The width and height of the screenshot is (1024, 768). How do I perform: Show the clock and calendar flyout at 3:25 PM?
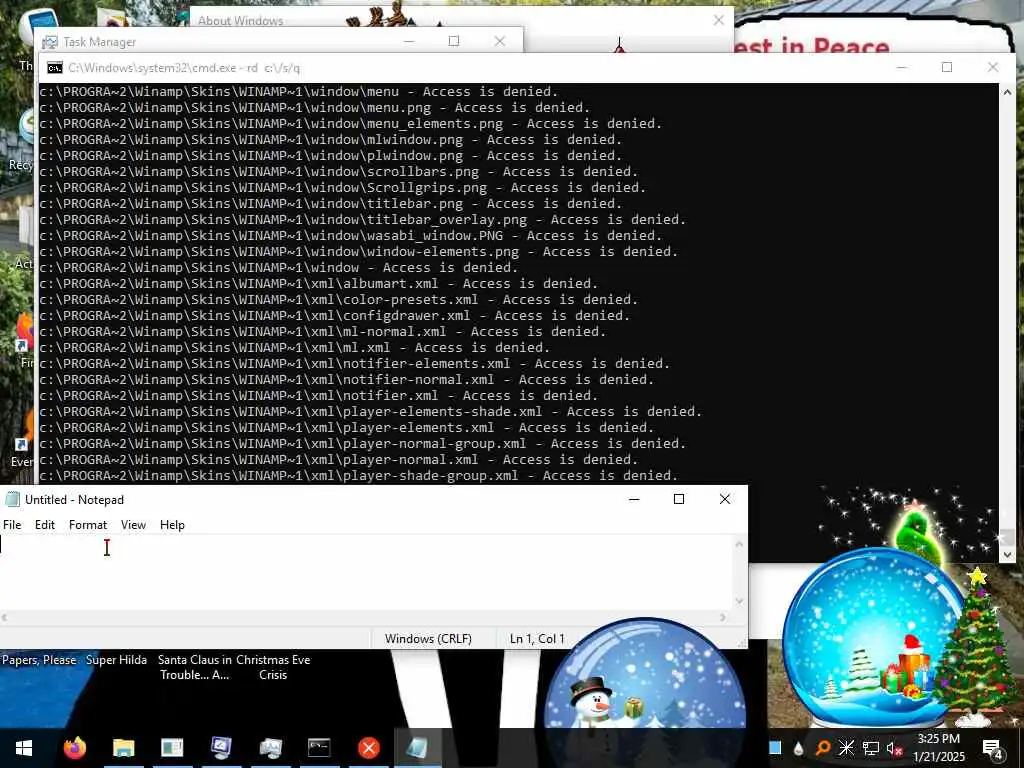coord(938,748)
